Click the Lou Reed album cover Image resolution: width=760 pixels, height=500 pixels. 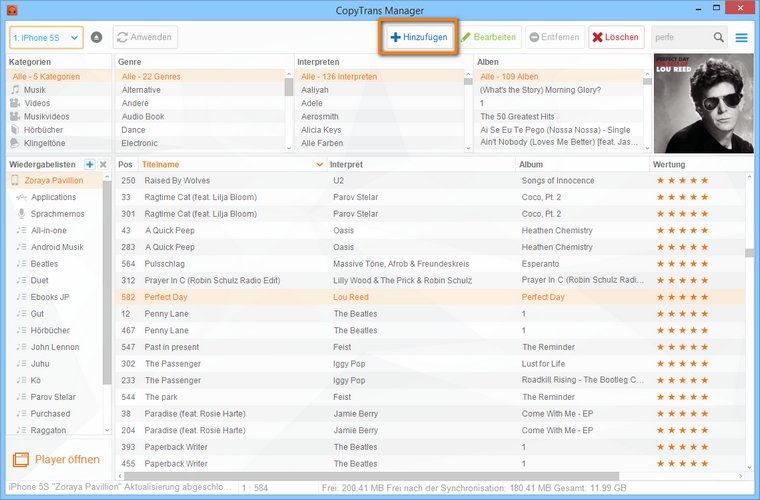(x=703, y=103)
